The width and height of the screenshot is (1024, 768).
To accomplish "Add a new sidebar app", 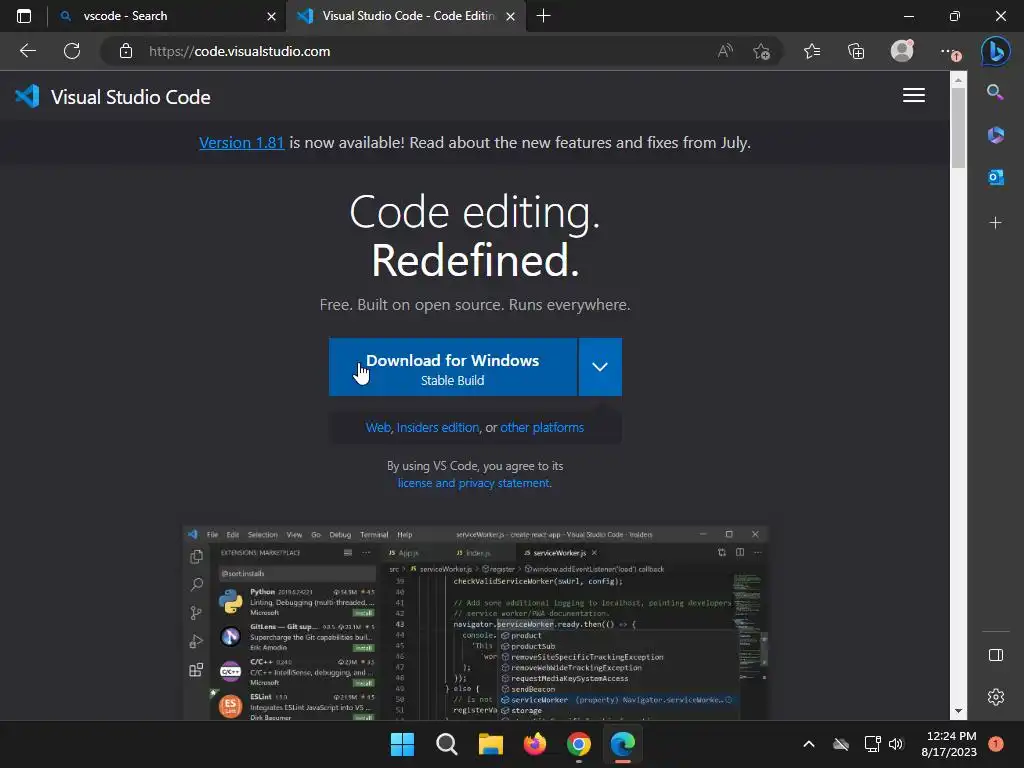I will [995, 223].
